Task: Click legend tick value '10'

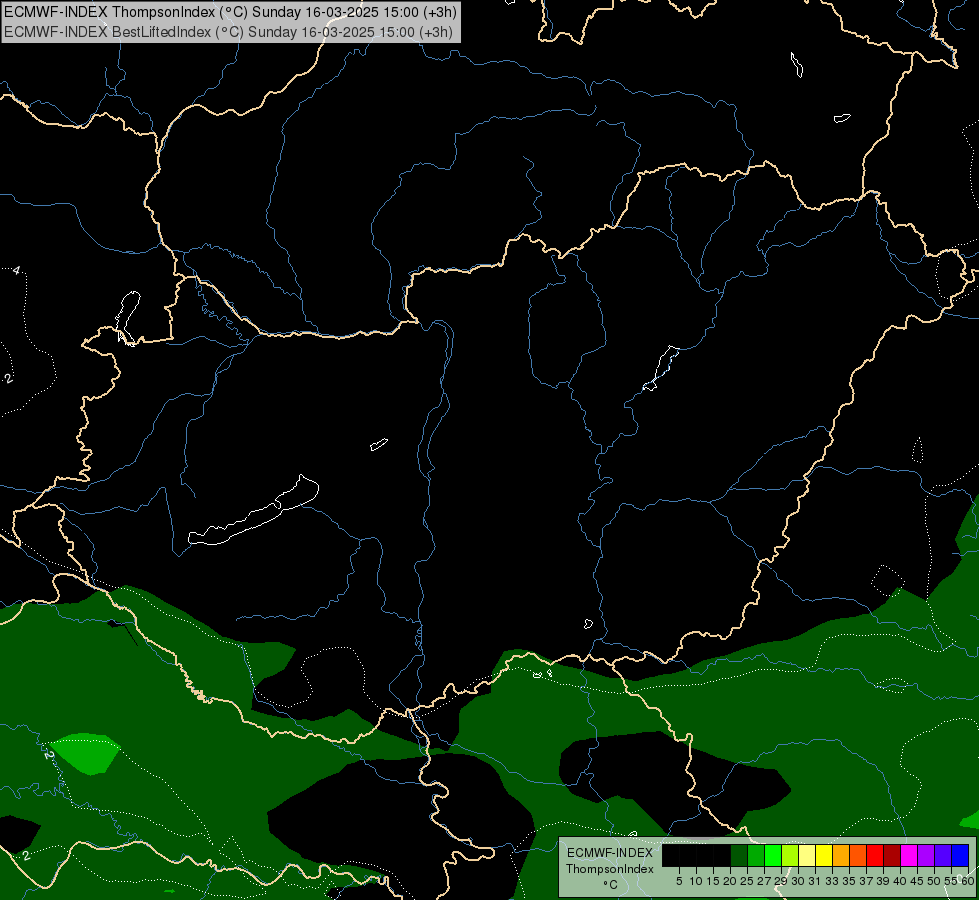Action: 696,881
